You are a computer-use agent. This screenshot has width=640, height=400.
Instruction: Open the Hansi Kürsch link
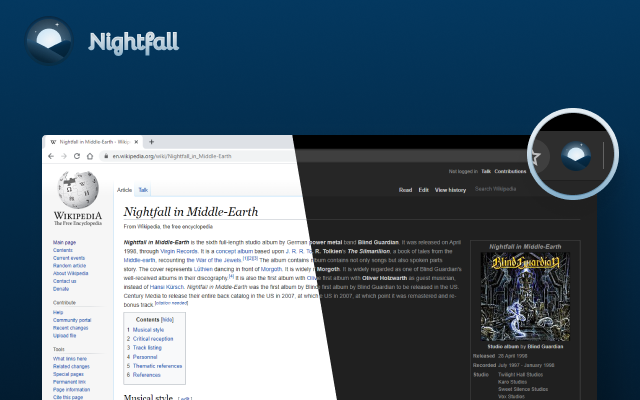point(167,287)
